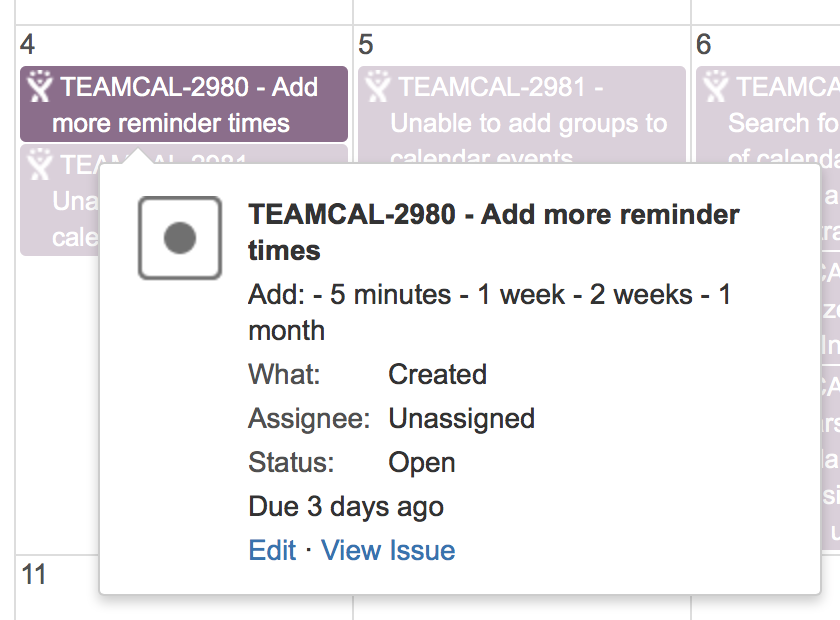Select the faded second event on day 4
Screen dimensions: 840x620
[x=60, y=200]
